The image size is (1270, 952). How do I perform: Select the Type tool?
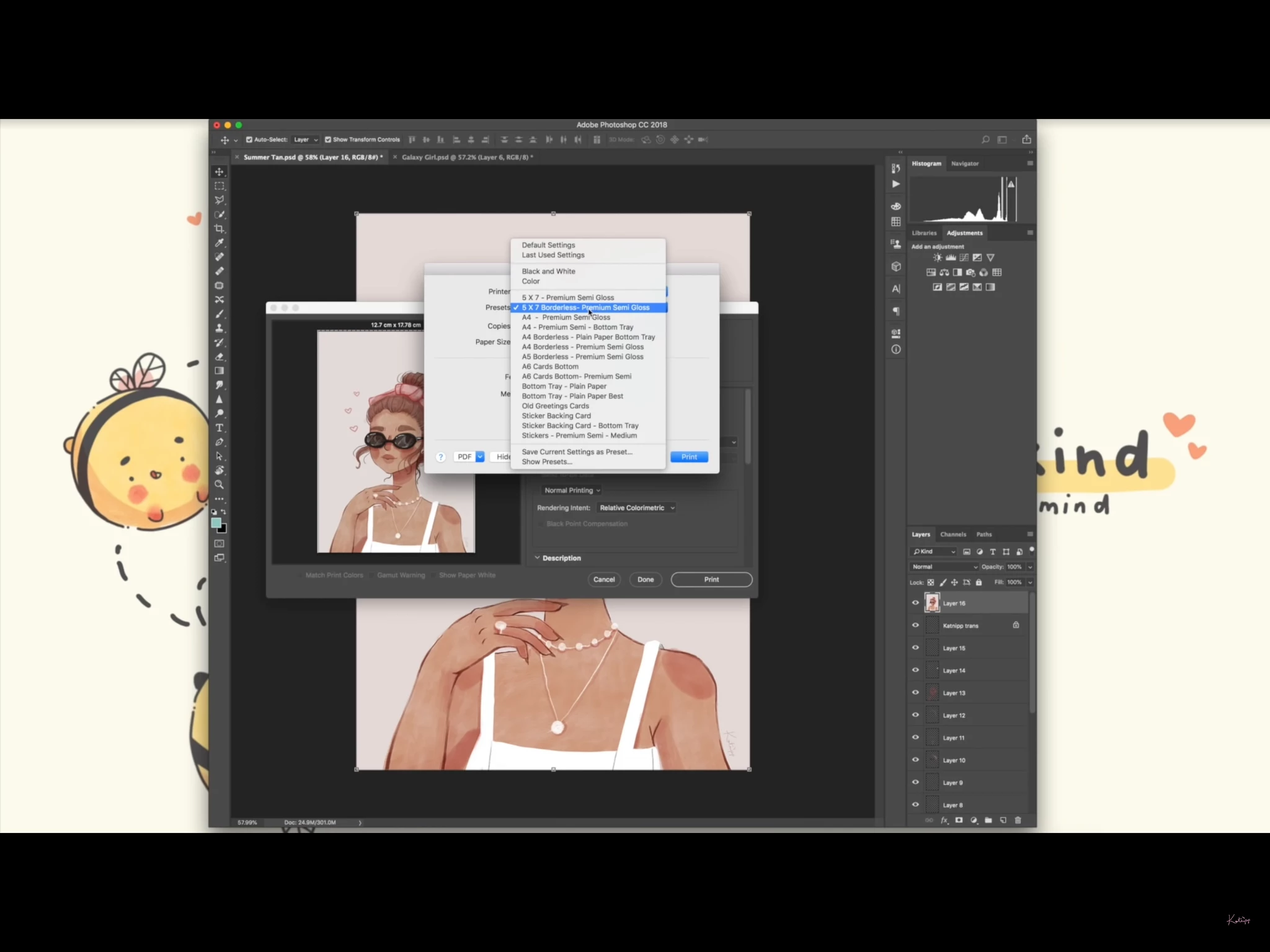pos(220,428)
